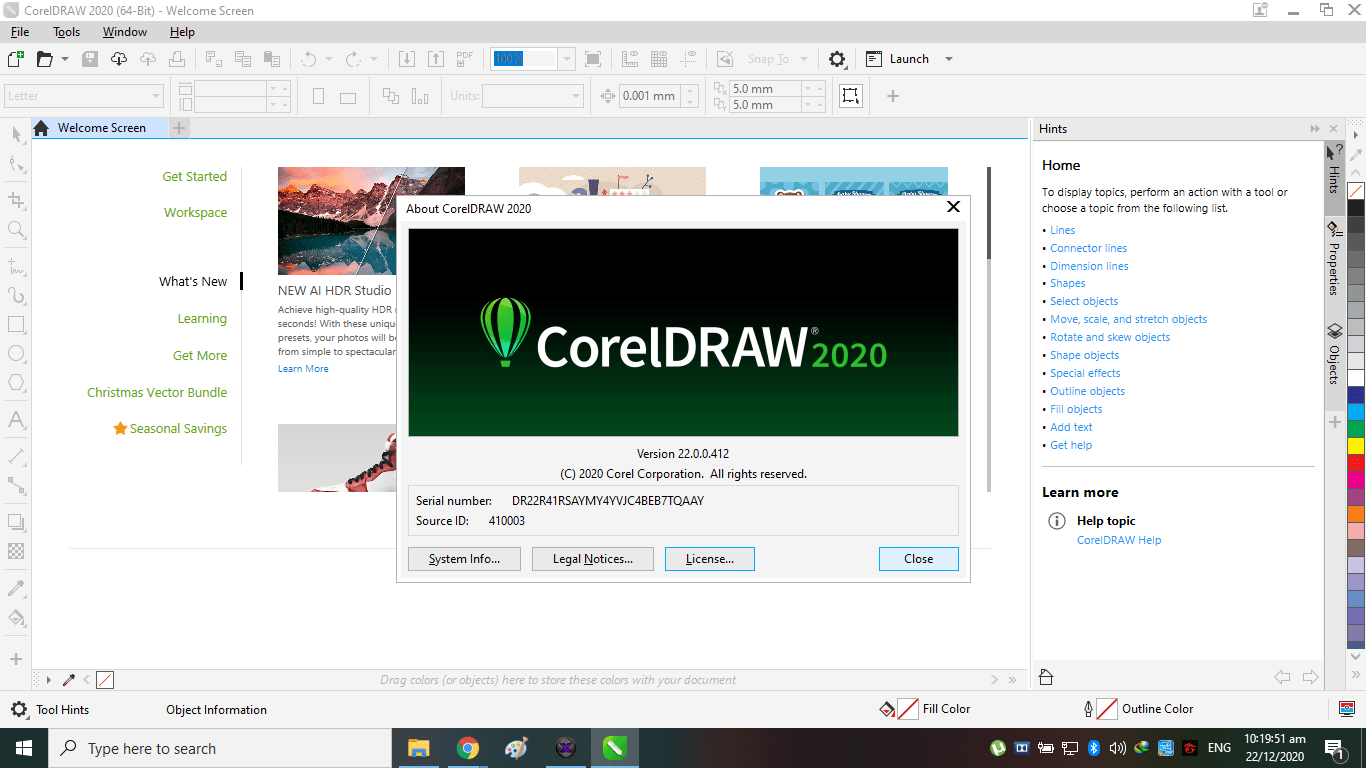The width and height of the screenshot is (1366, 768).
Task: Switch to the Properties docker tab
Action: click(1334, 258)
